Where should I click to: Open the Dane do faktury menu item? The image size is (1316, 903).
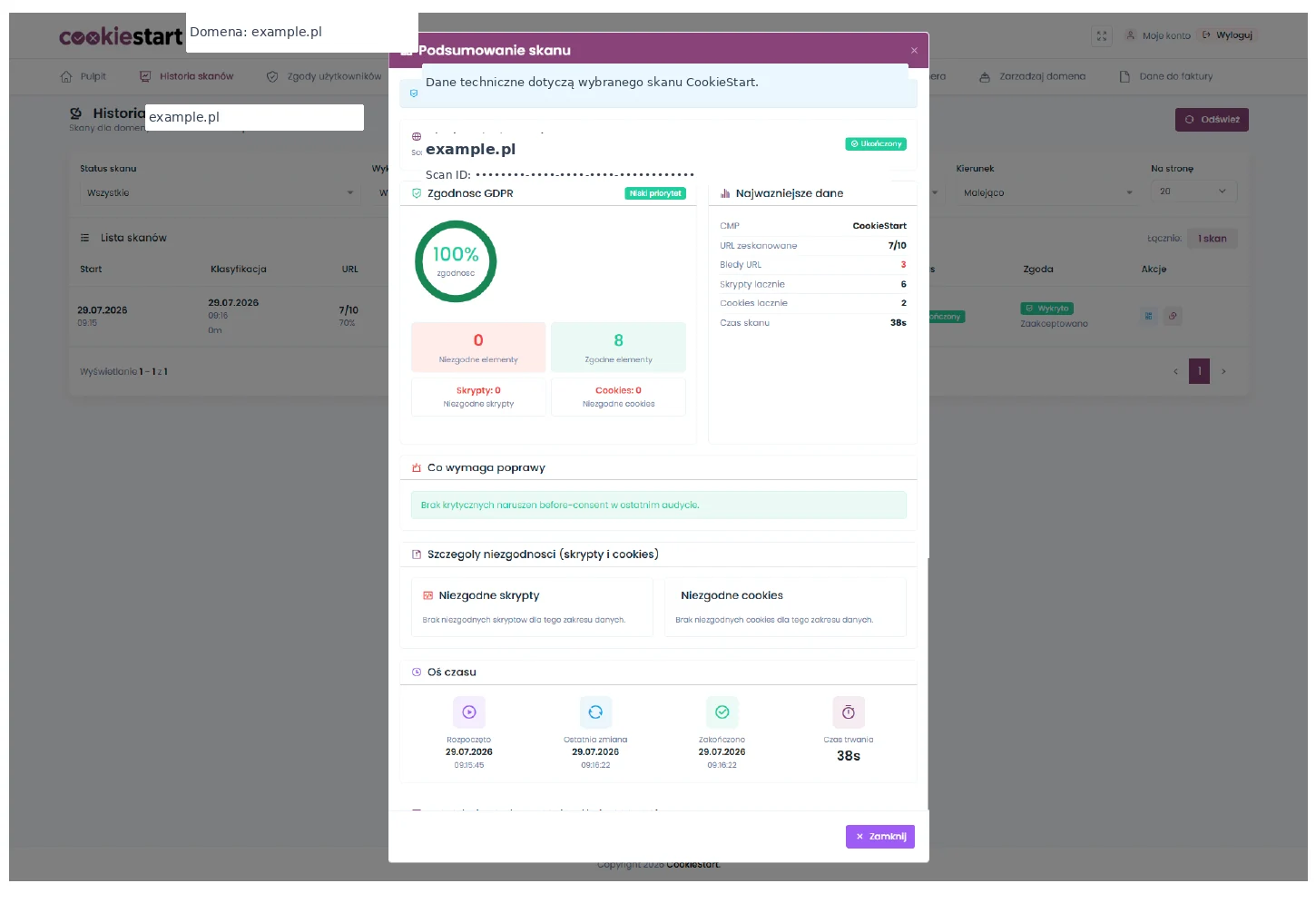1166,76
